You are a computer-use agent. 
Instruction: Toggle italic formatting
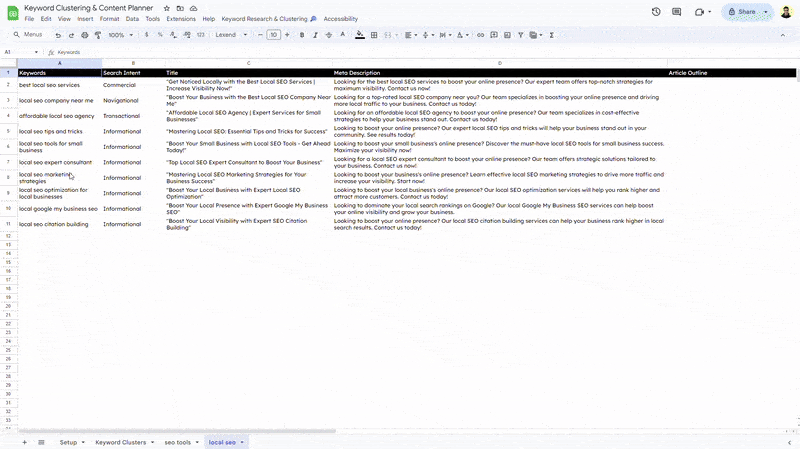coord(315,35)
